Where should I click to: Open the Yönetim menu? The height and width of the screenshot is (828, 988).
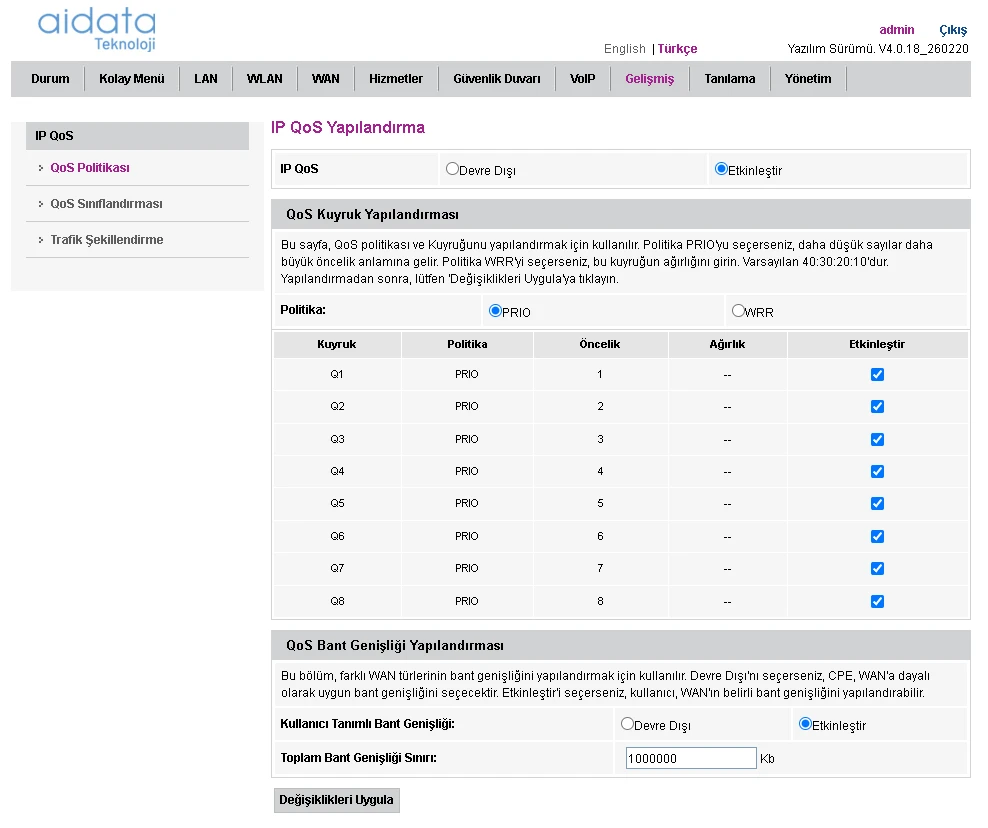pos(808,79)
